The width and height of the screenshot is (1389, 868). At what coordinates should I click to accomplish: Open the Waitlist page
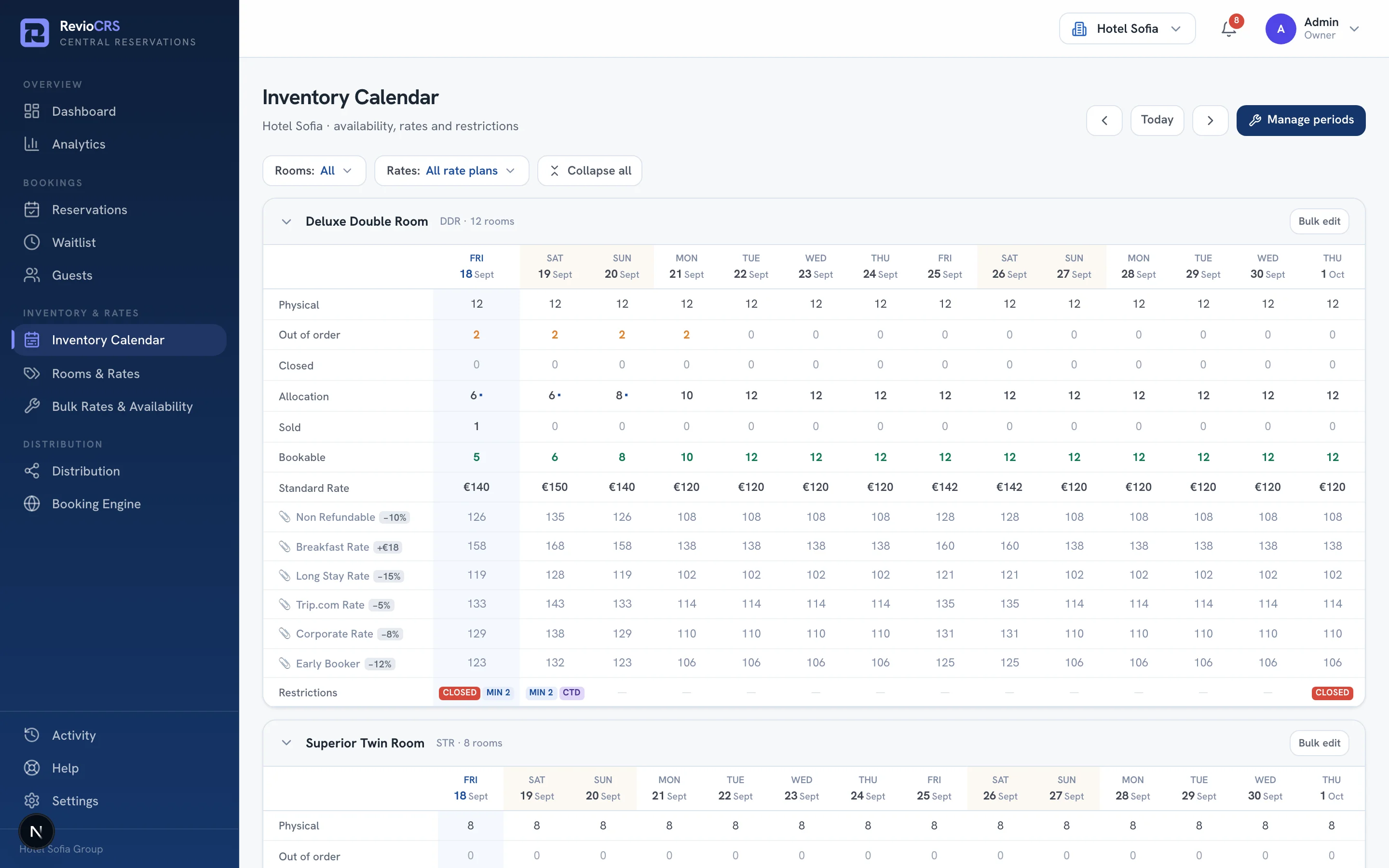tap(119, 242)
